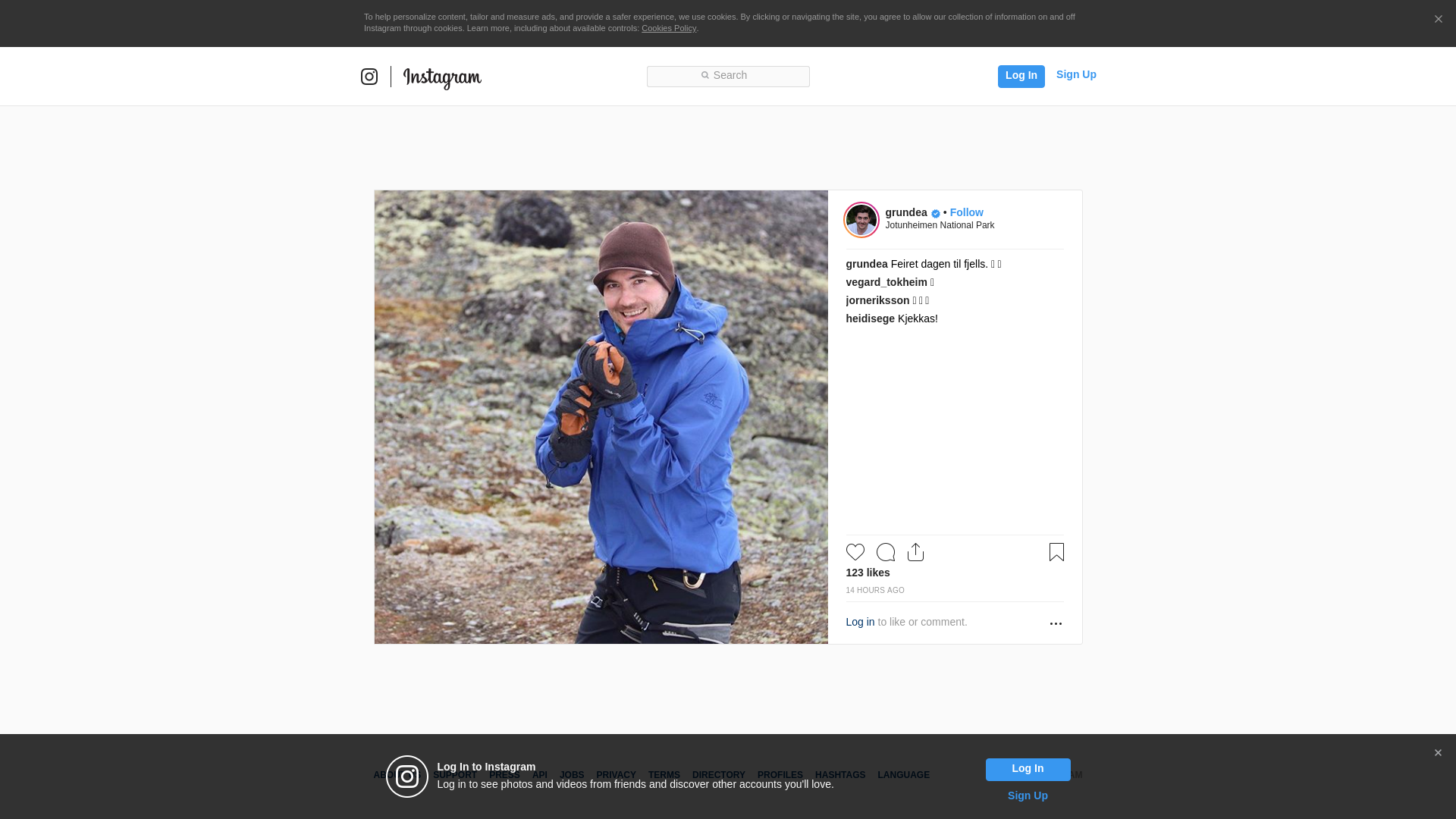Open Jotunheimen National Park location
This screenshot has width=1456, height=819.
[x=940, y=225]
